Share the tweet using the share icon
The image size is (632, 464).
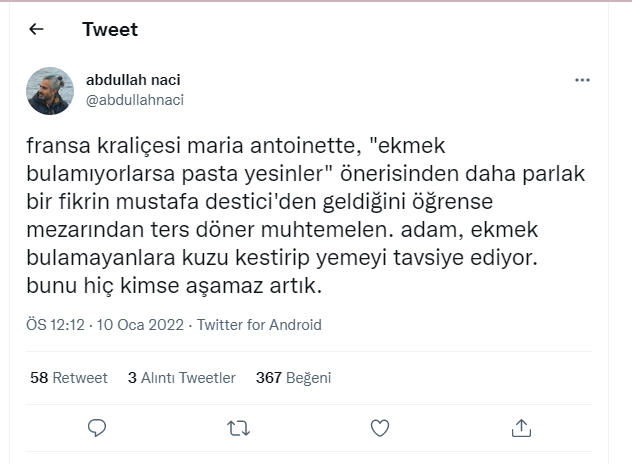click(x=520, y=428)
